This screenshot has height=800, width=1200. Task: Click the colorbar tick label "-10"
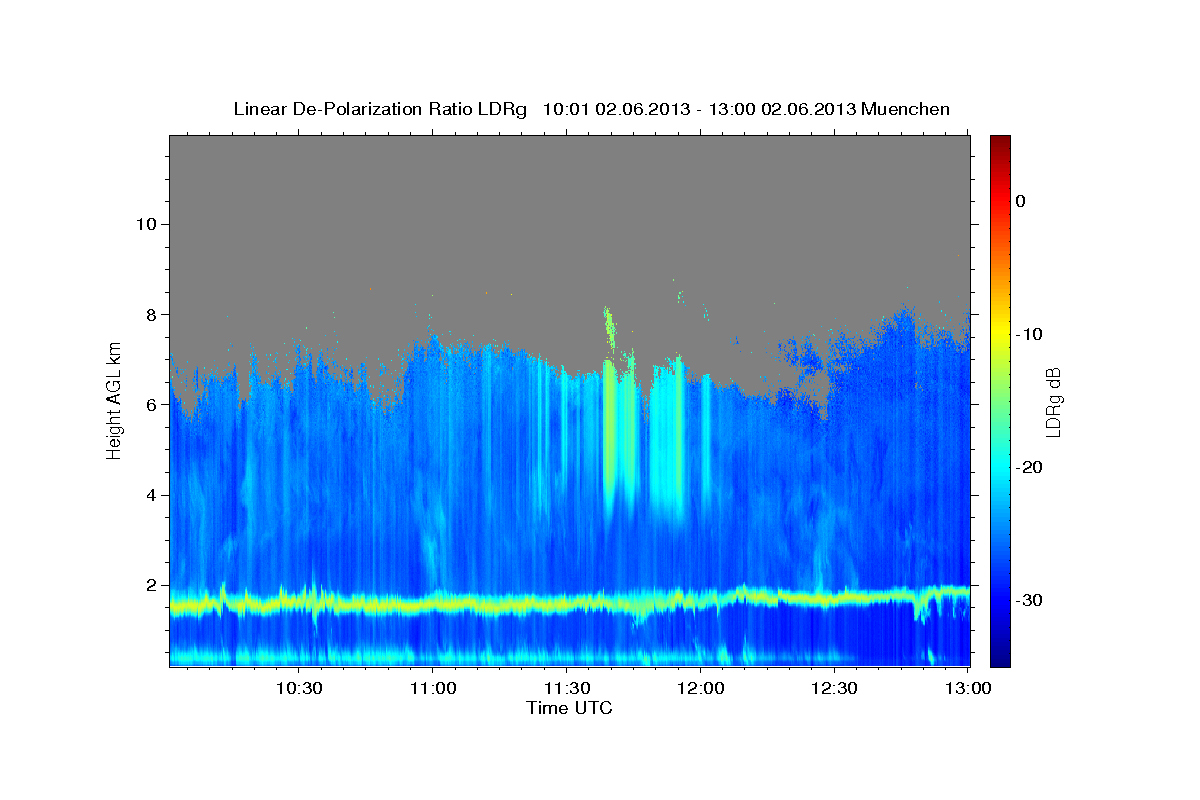click(1029, 334)
